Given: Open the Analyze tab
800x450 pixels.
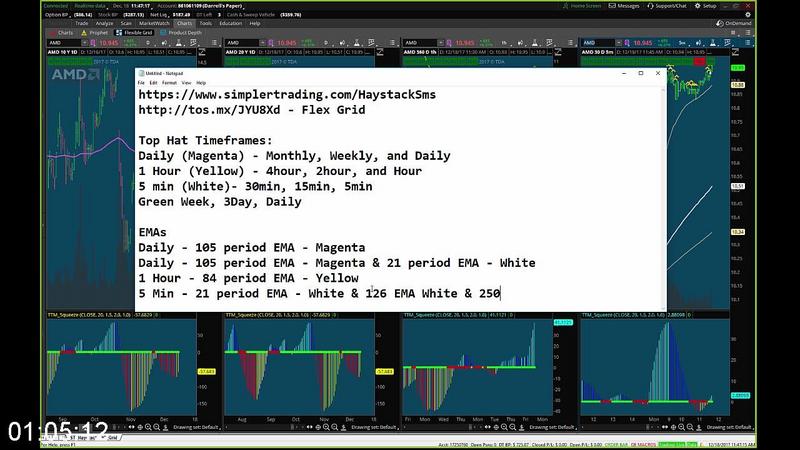Looking at the screenshot, I should (x=105, y=23).
